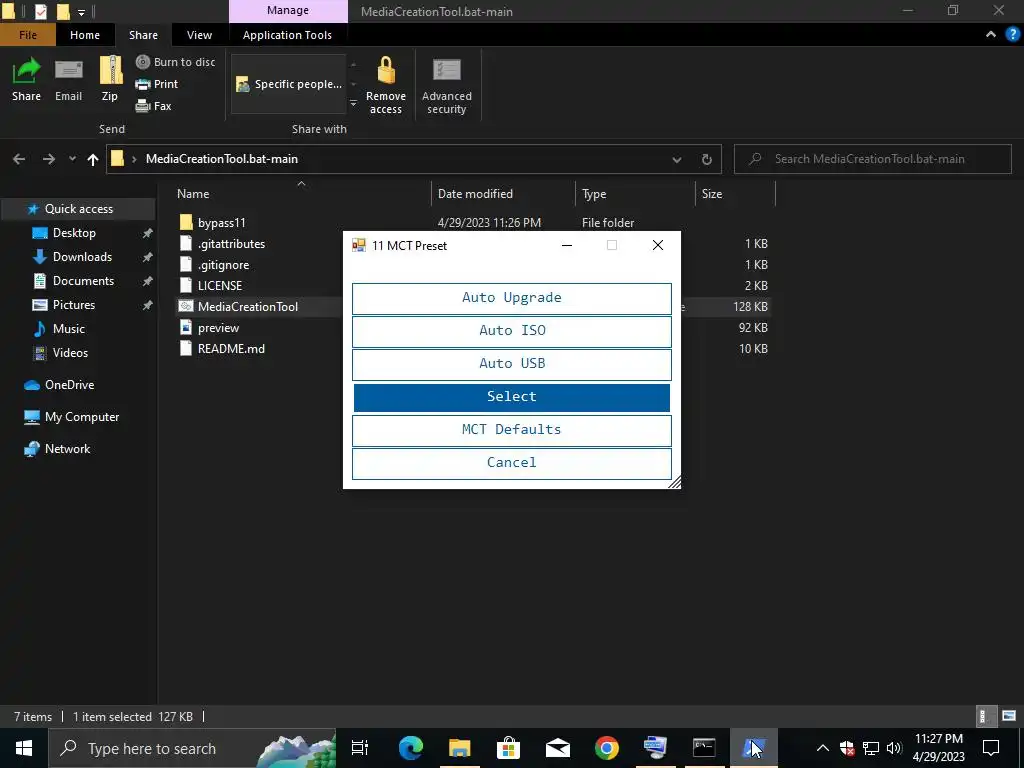Viewport: 1024px width, 768px height.
Task: Click the Zip icon
Action: click(110, 78)
